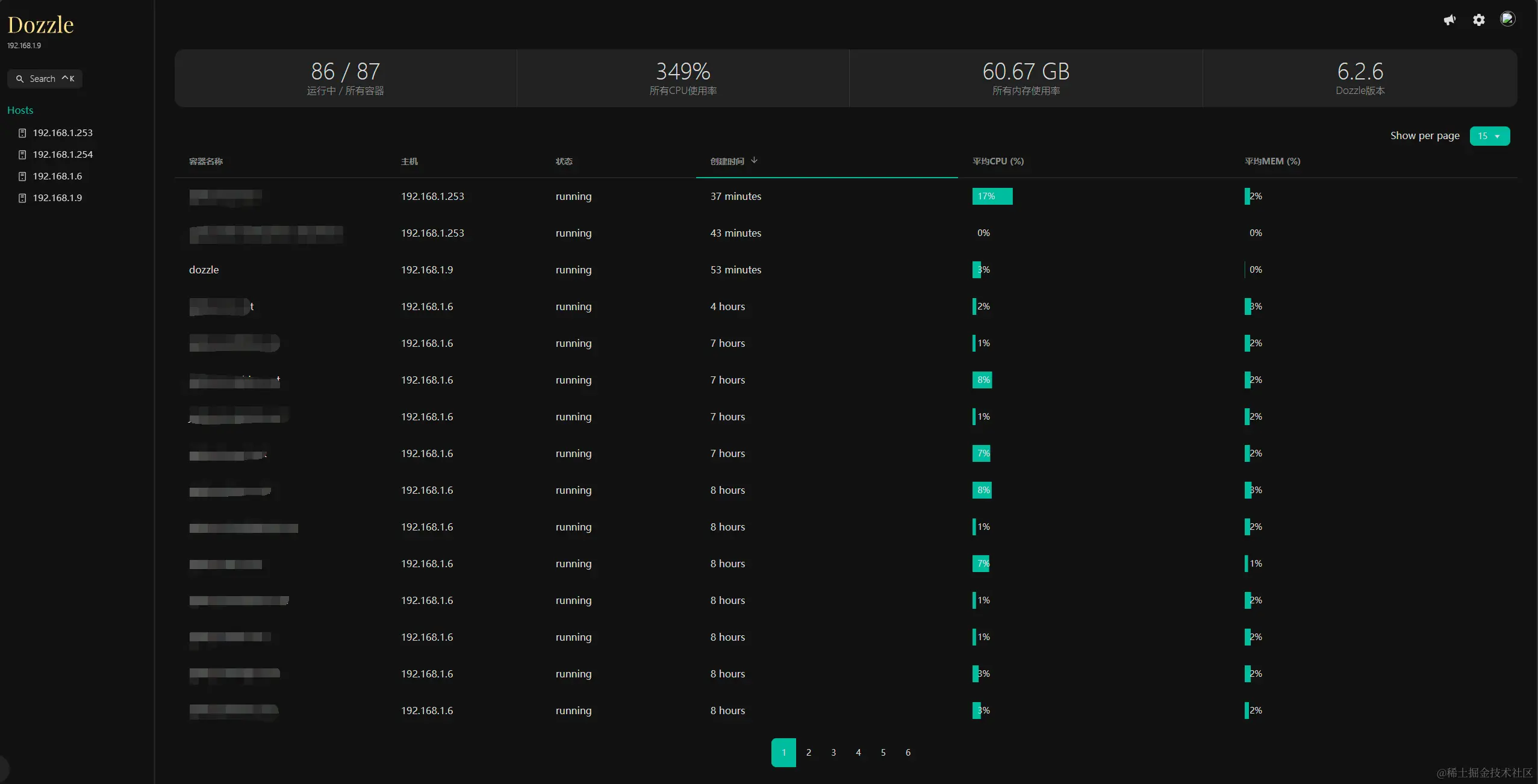Click the user avatar icon

pyautogui.click(x=1507, y=19)
